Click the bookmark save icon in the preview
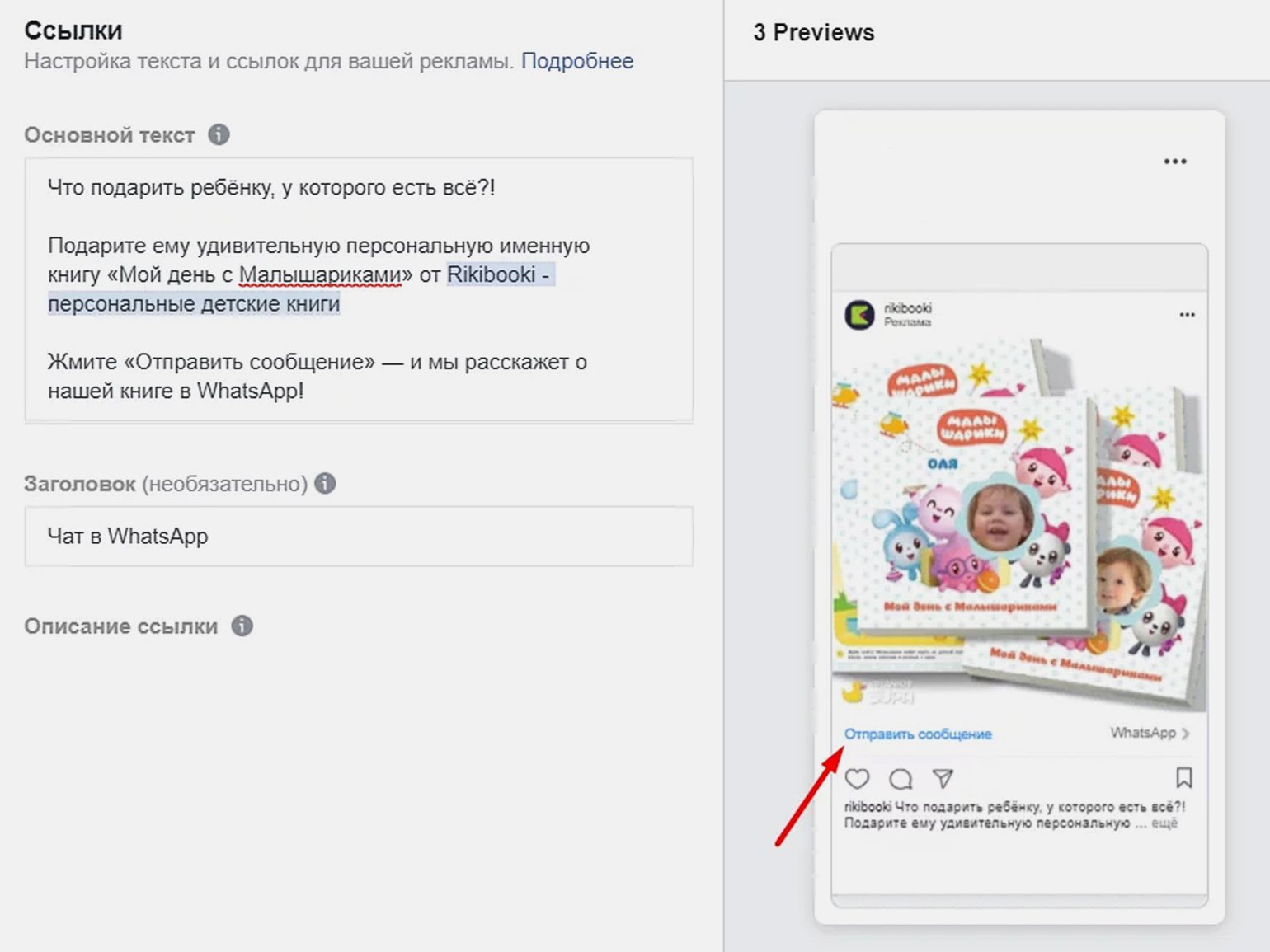Screen dimensions: 1270x952 click(x=1184, y=777)
